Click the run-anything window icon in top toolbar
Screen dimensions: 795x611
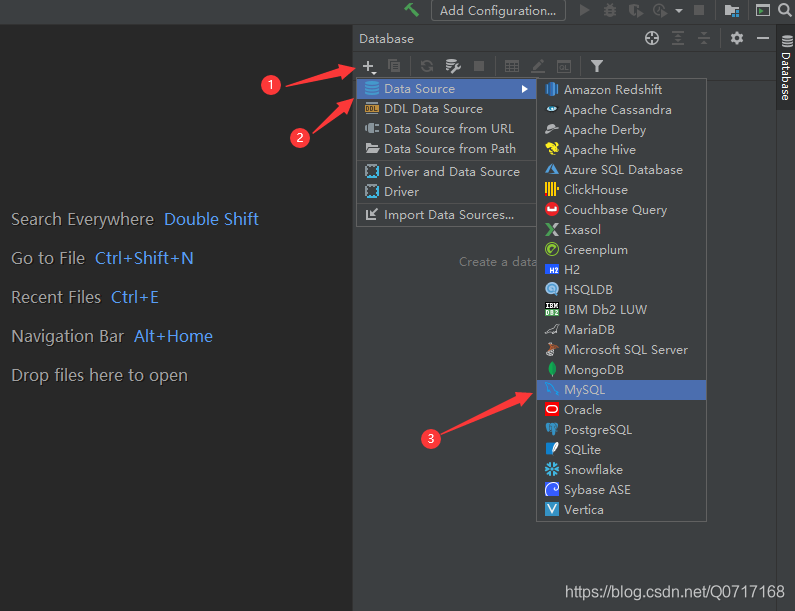763,10
